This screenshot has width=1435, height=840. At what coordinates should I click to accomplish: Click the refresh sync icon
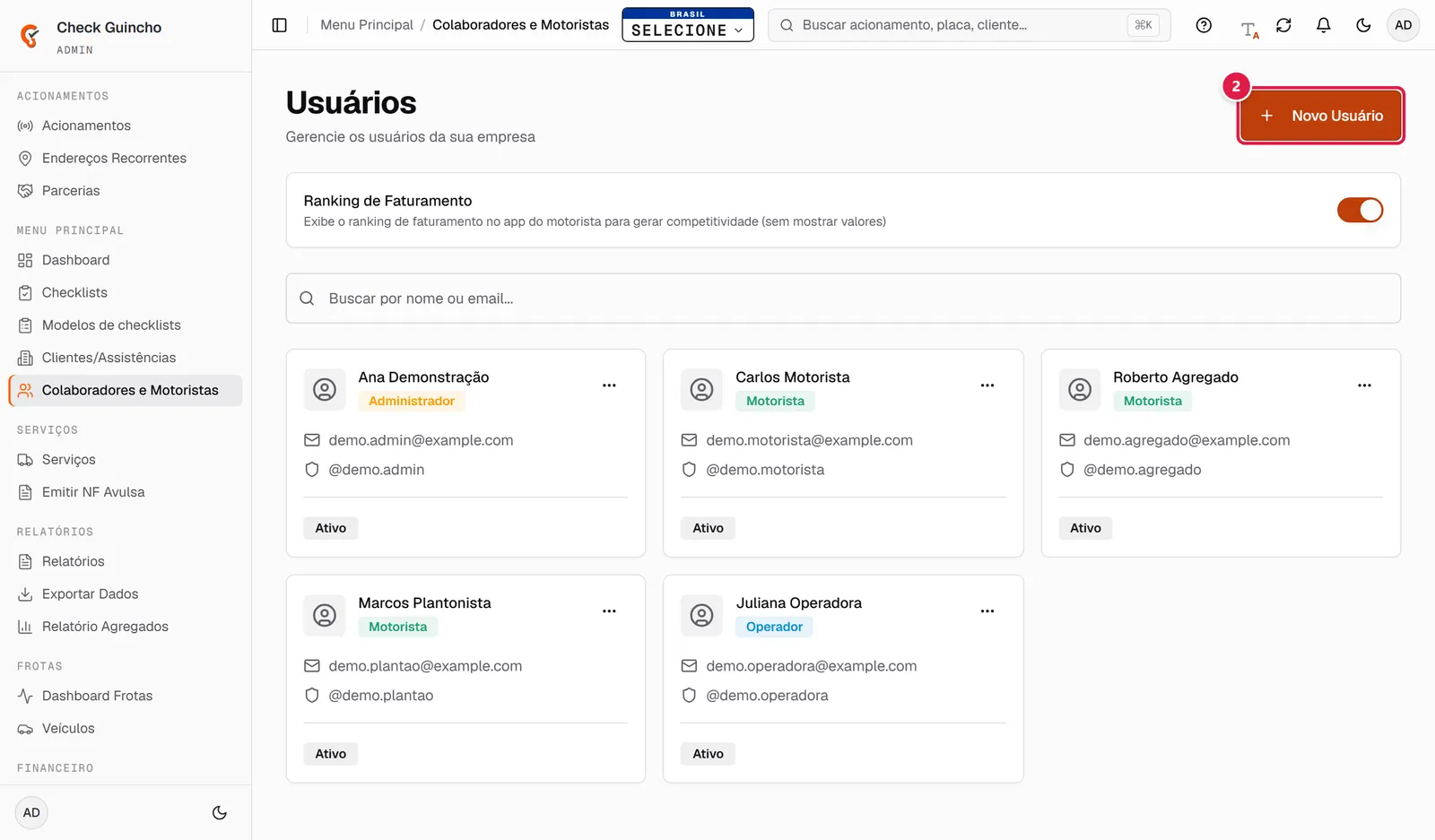[1283, 25]
